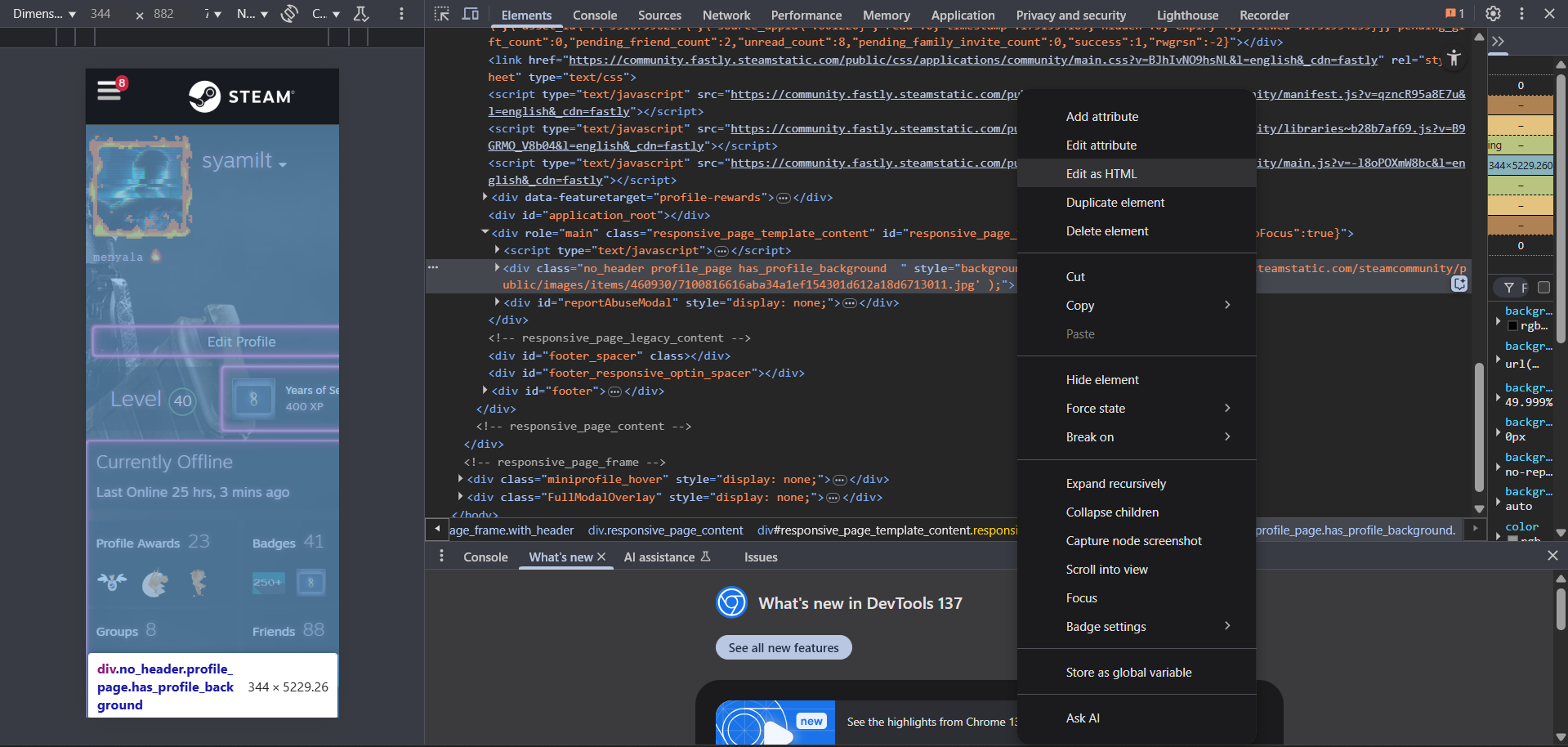Select div.responsive_page_content breadcrumb
Screen dimensions: 1568x747
(x=665, y=530)
